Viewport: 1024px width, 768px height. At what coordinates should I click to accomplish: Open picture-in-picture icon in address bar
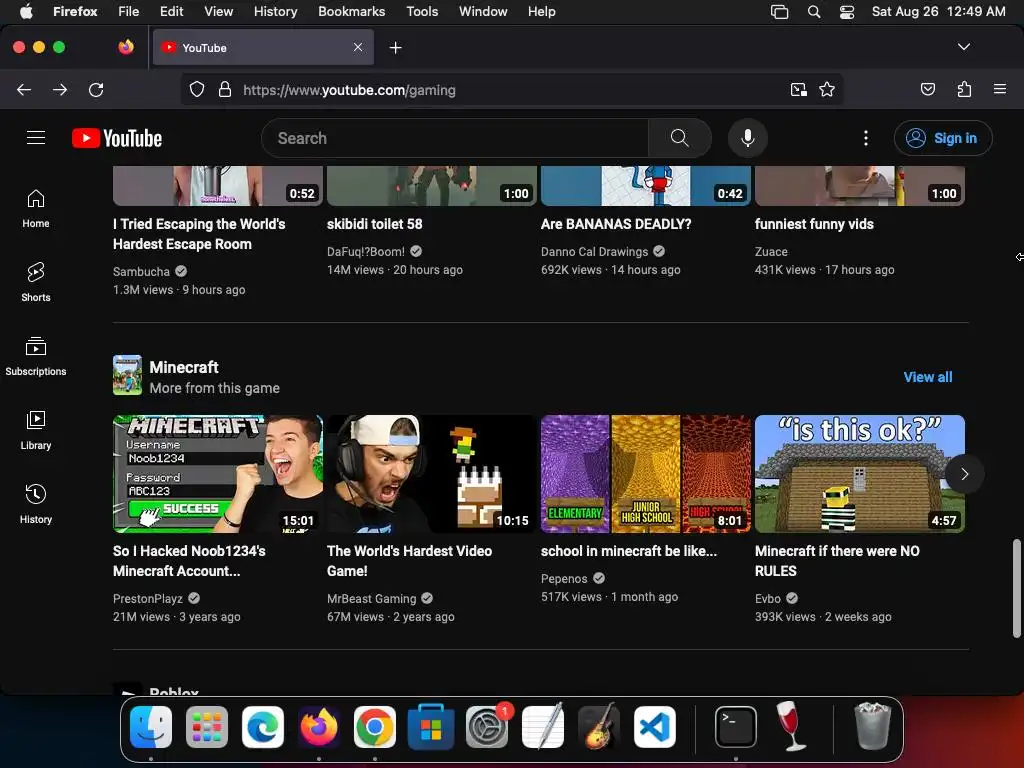(x=799, y=89)
